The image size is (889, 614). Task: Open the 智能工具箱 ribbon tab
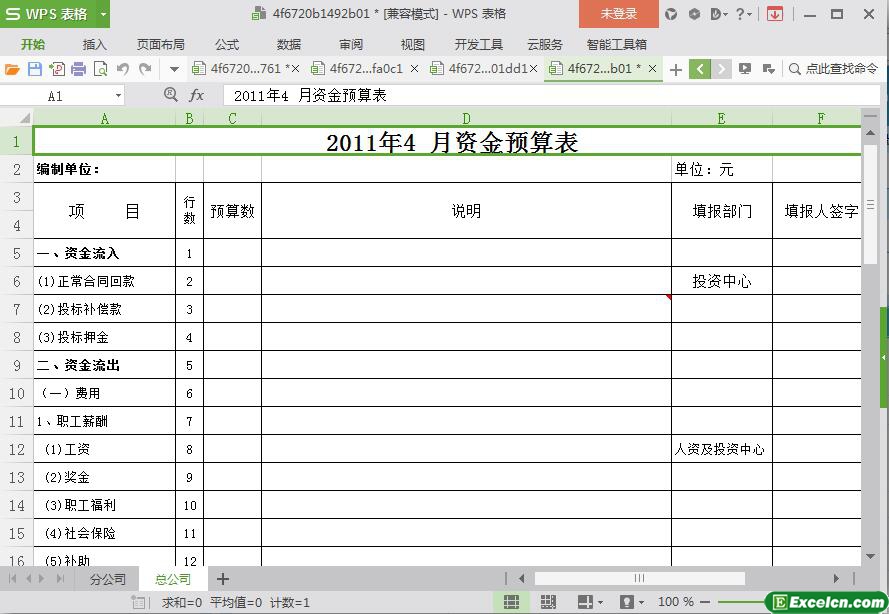pos(616,44)
